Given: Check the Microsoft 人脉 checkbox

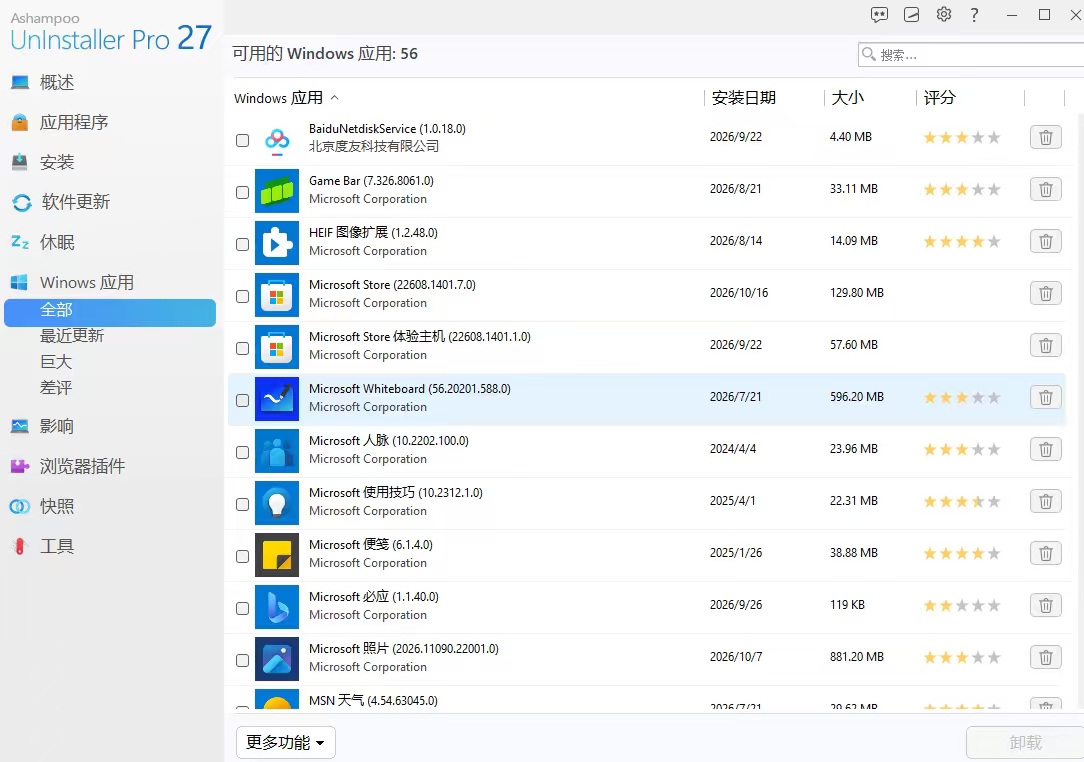Looking at the screenshot, I should pos(242,452).
